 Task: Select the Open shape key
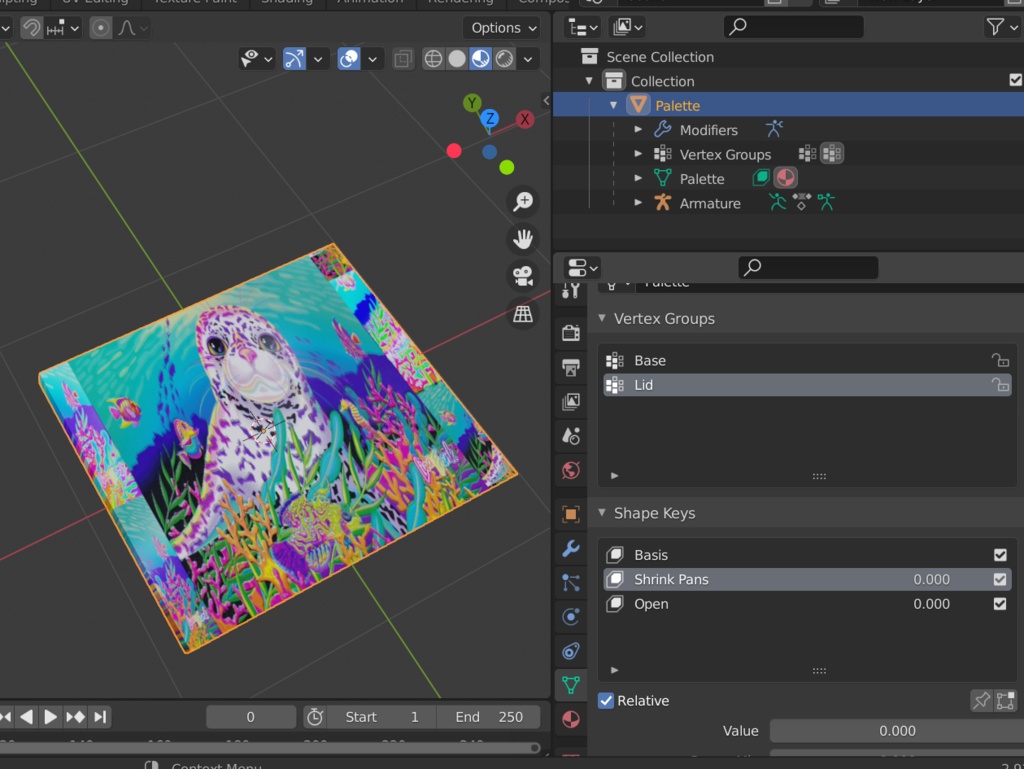(807, 604)
